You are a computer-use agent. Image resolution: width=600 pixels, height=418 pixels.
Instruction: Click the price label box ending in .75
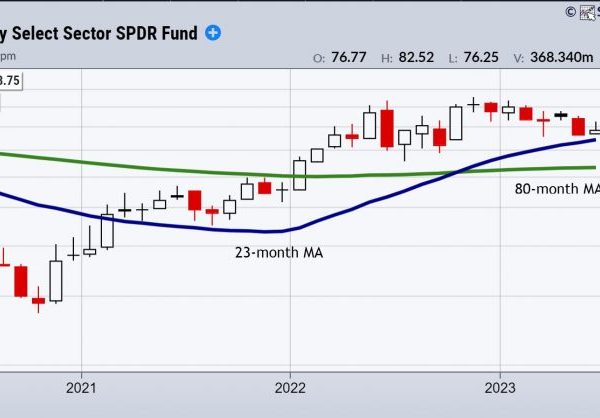(x=10, y=81)
